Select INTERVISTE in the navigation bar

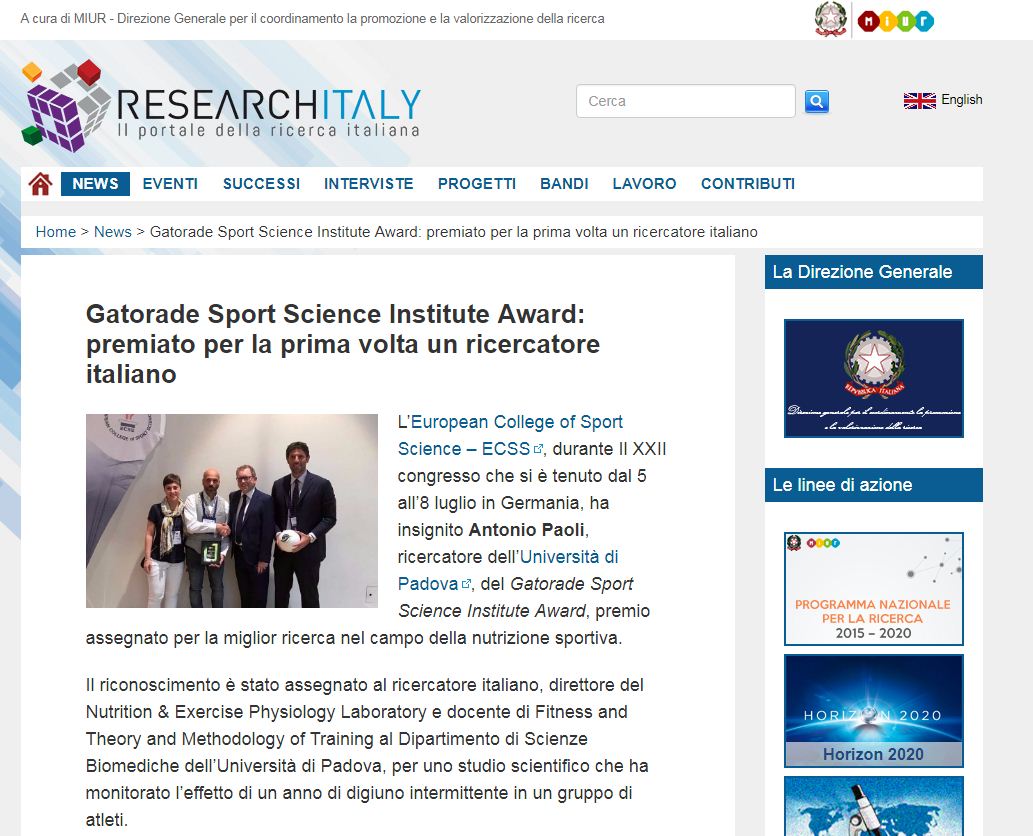point(368,184)
